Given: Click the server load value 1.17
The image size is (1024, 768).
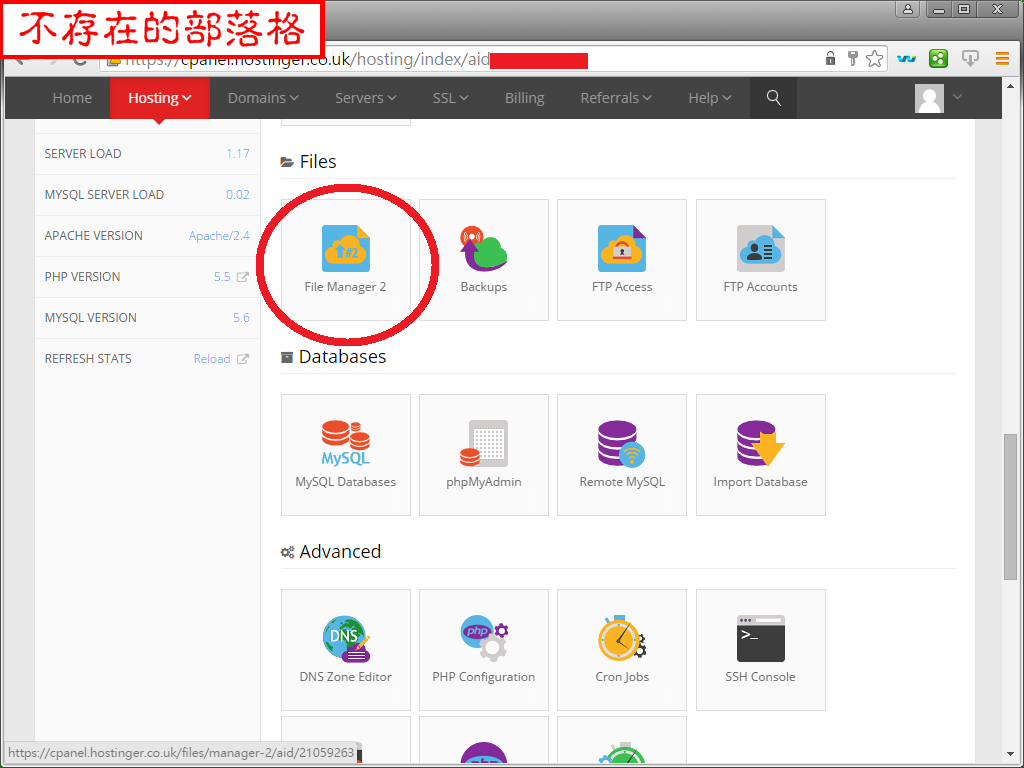Looking at the screenshot, I should [x=238, y=153].
